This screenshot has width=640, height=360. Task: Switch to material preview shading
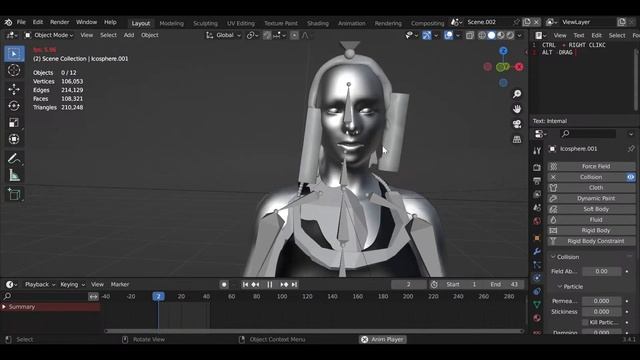point(501,36)
